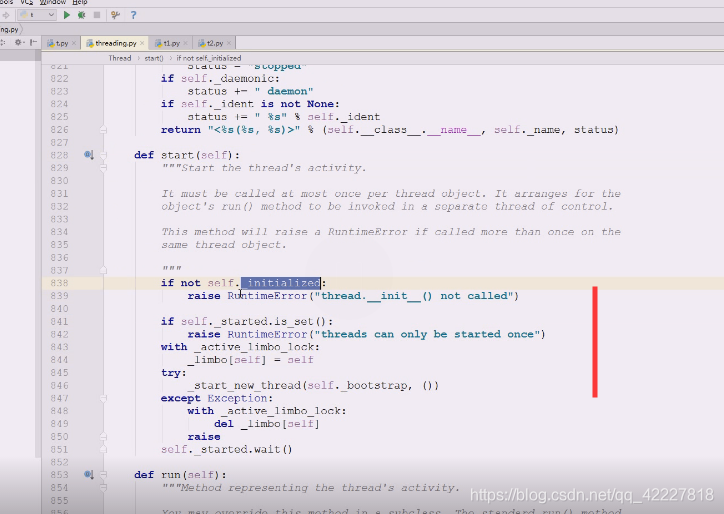The width and height of the screenshot is (724, 514).
Task: Close the t1.py editor tab
Action: tap(185, 43)
